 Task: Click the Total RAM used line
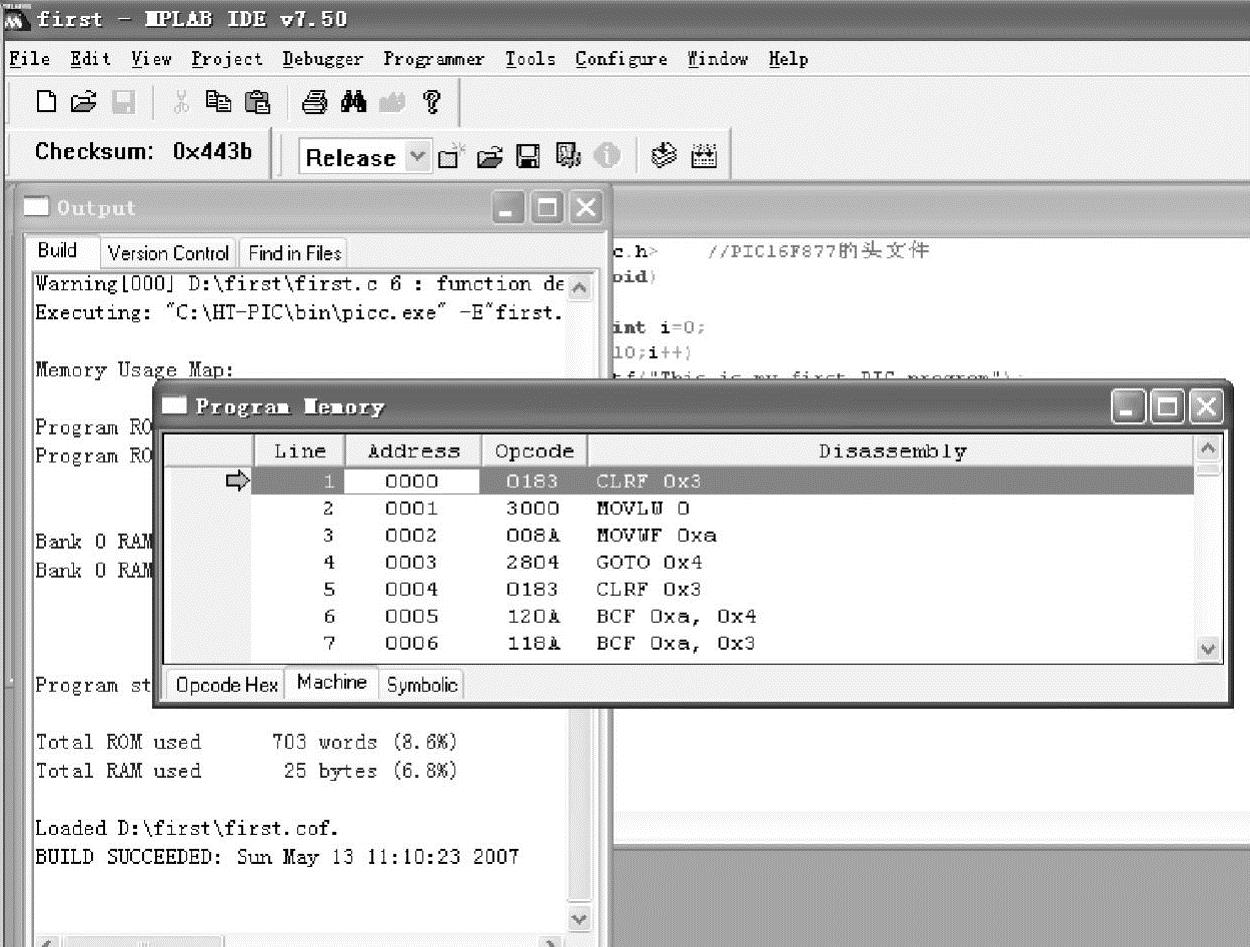click(246, 771)
